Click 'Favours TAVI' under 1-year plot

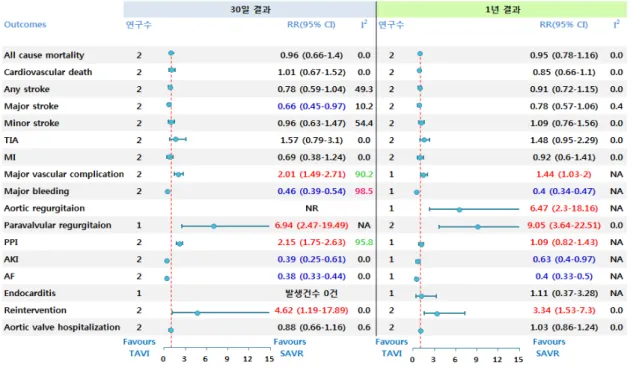tap(392, 347)
